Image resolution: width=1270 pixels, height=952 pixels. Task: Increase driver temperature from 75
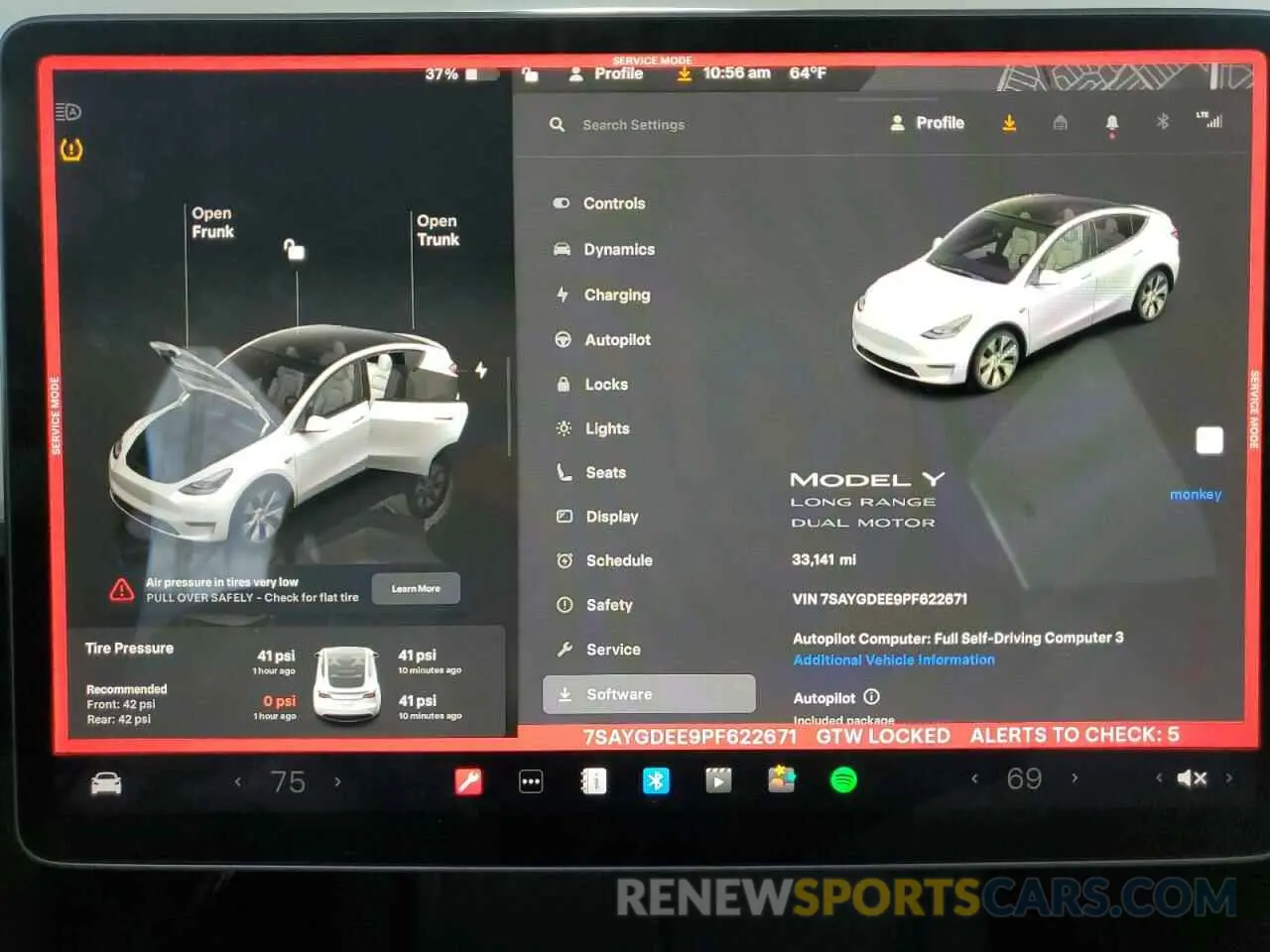337,781
